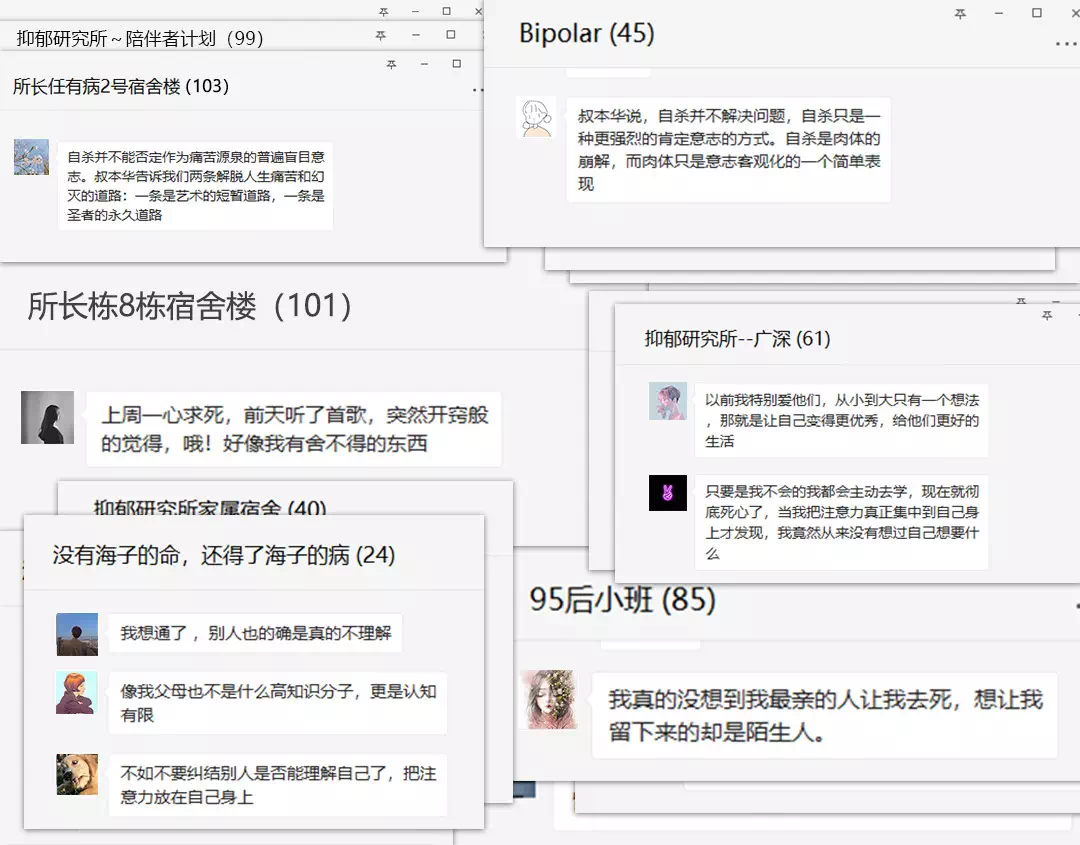Click the 95后小班 (85) group title

623,600
